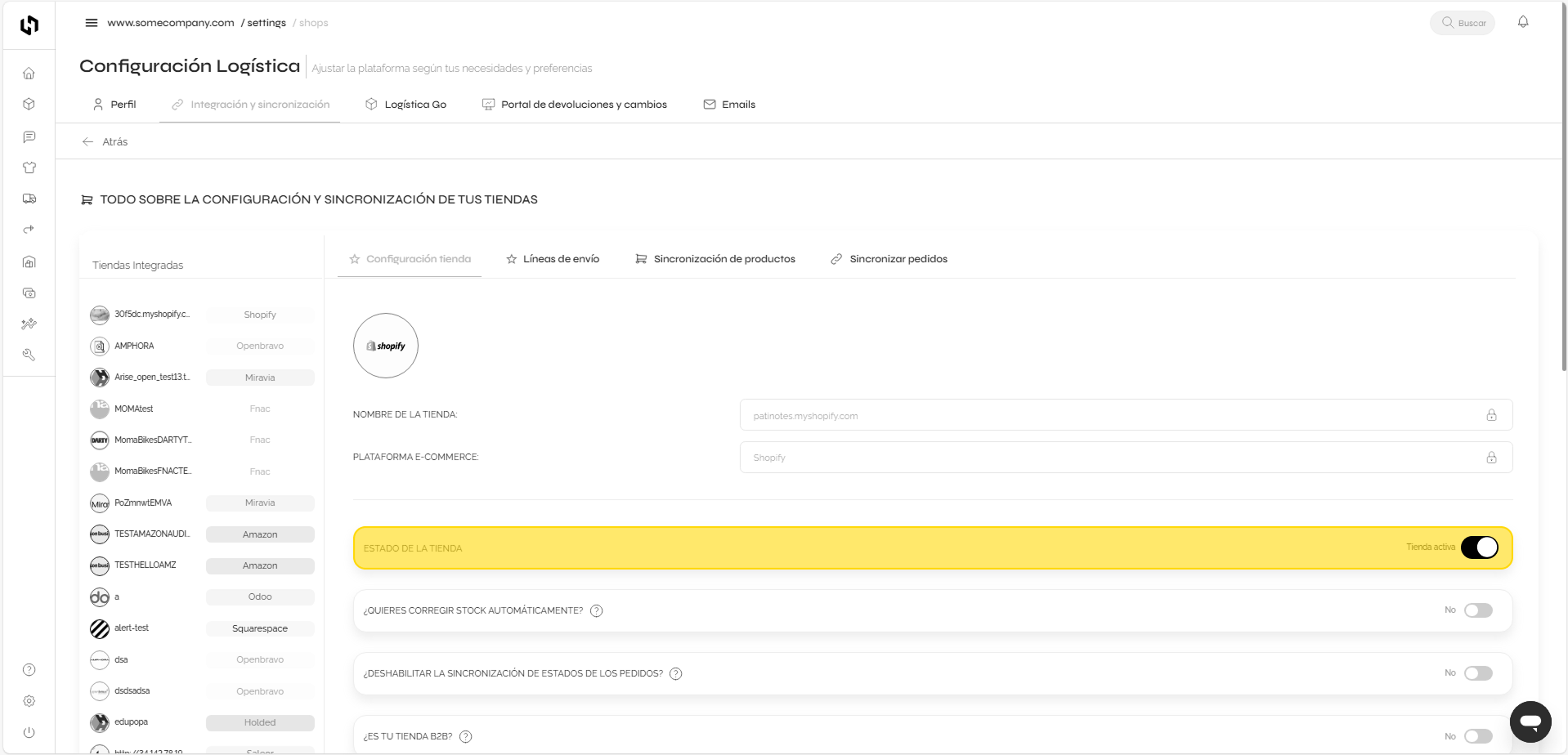Open the warehouse icon in the sidebar

(29, 261)
